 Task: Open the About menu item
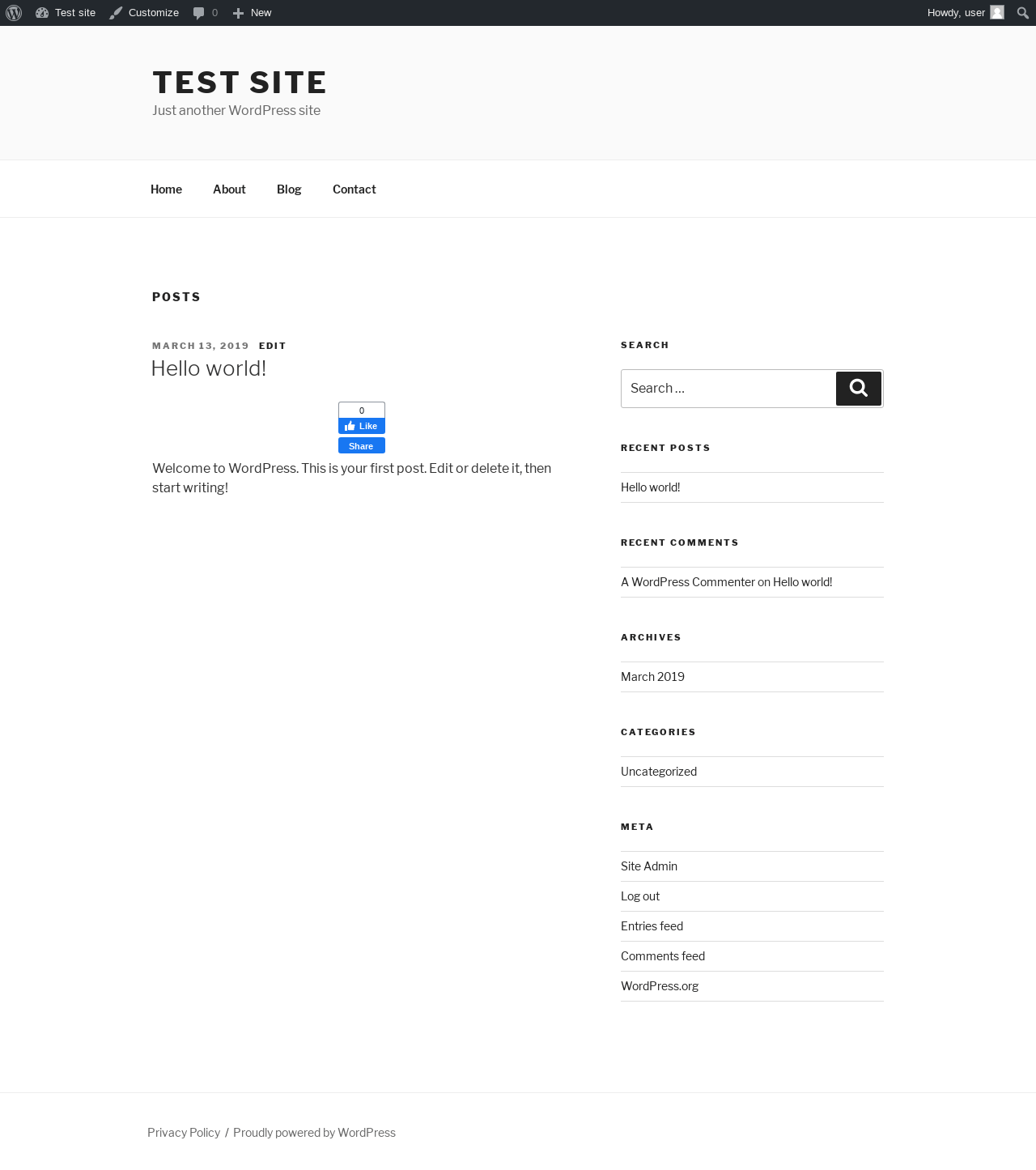click(229, 189)
